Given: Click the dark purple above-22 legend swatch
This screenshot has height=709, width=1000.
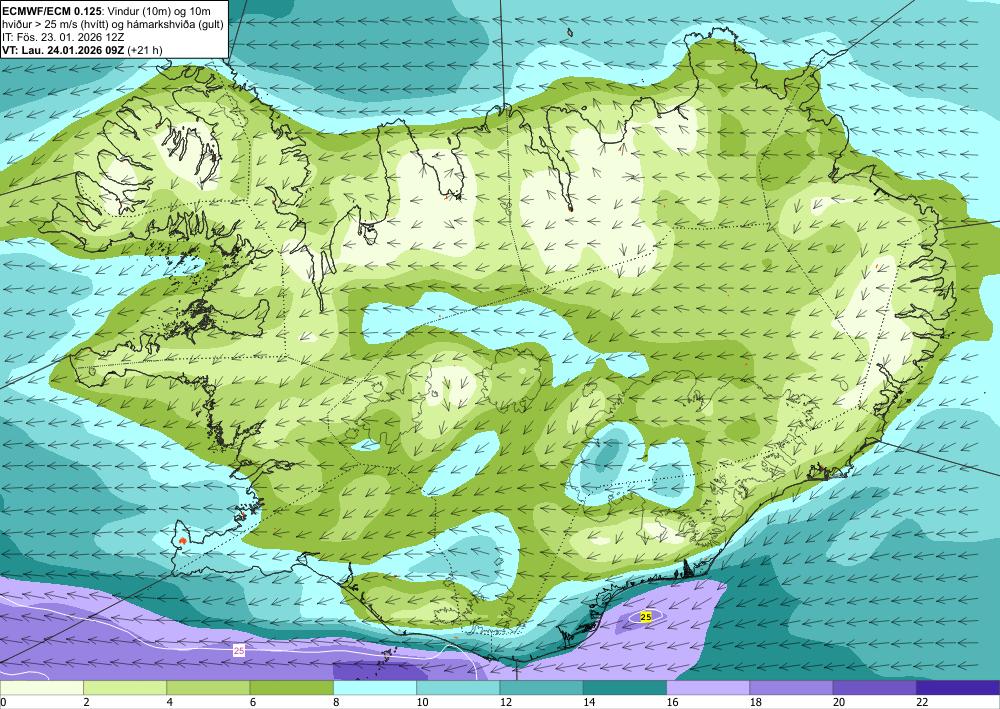Looking at the screenshot, I should (958, 688).
